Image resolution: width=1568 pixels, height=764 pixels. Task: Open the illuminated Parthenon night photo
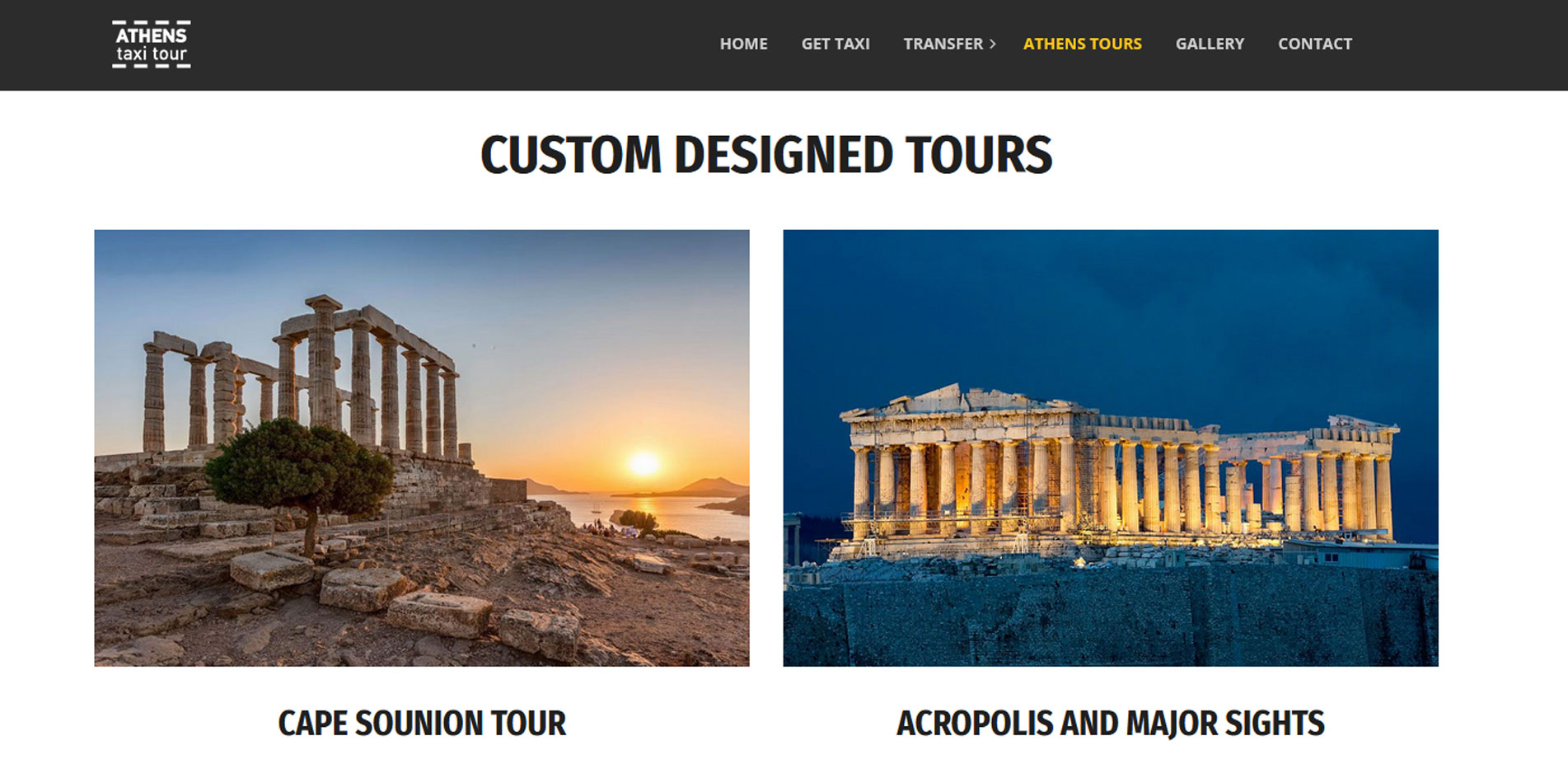1111,448
